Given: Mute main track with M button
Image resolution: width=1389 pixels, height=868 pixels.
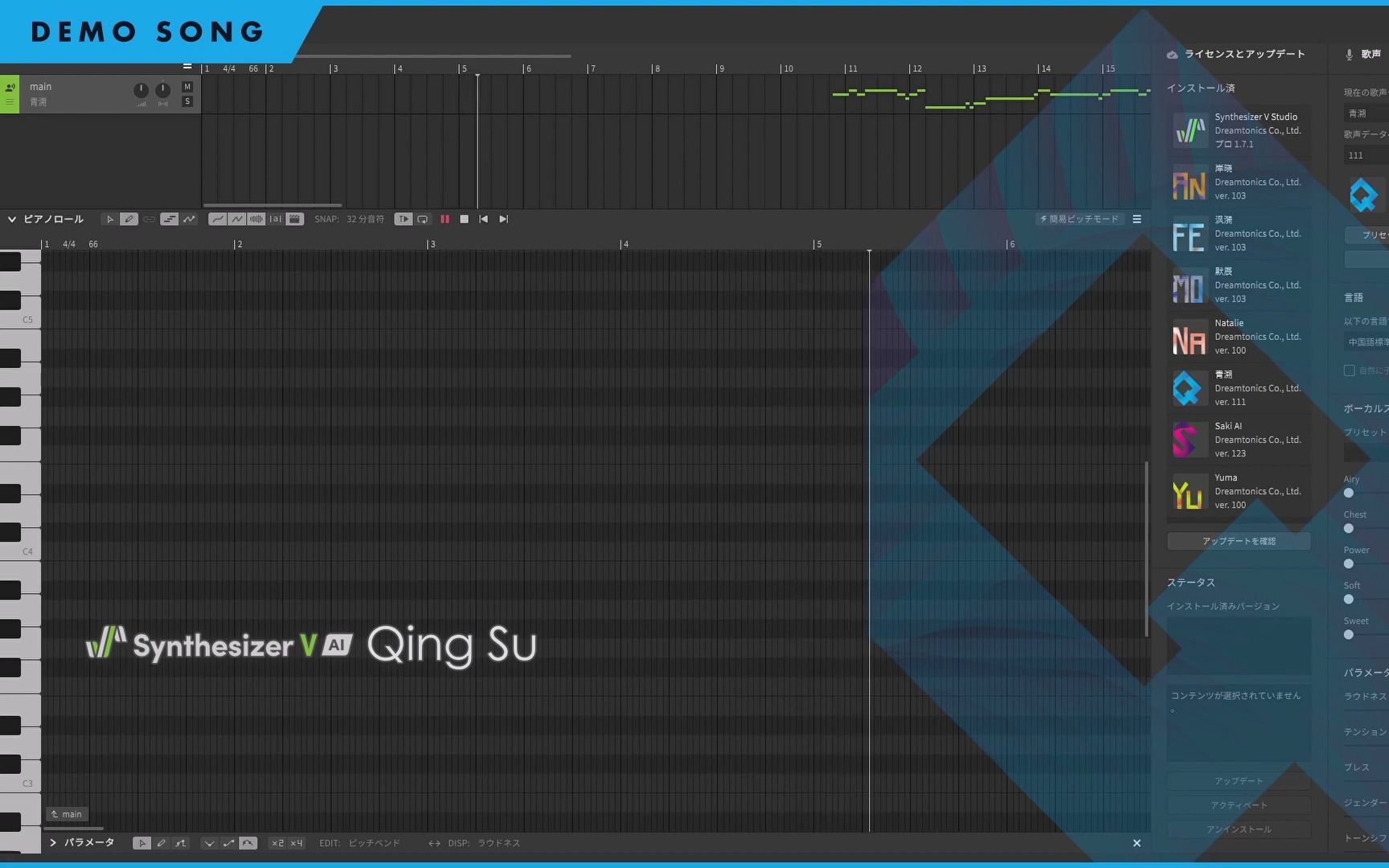Looking at the screenshot, I should pyautogui.click(x=187, y=87).
